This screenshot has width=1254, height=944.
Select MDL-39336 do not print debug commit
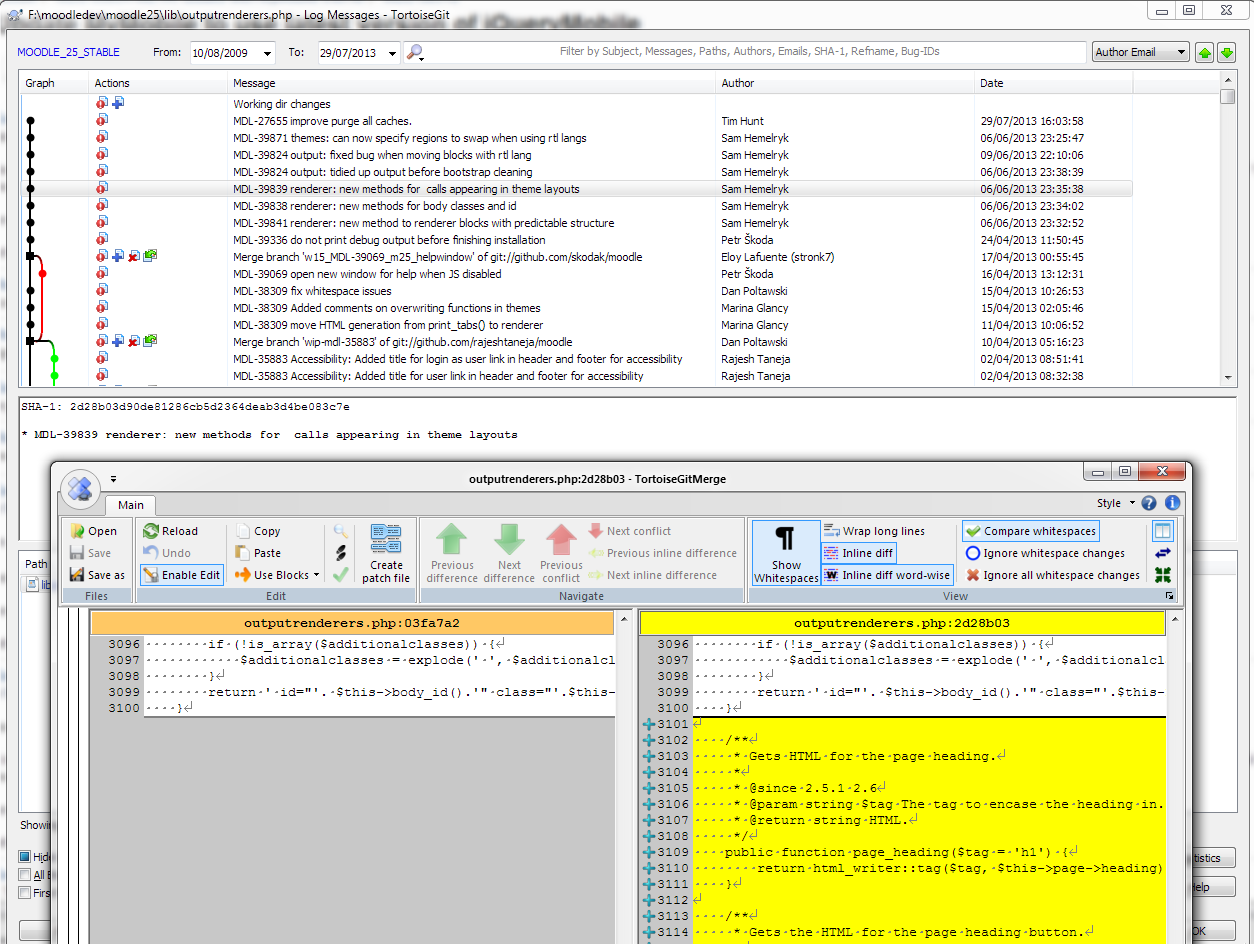click(x=576, y=240)
